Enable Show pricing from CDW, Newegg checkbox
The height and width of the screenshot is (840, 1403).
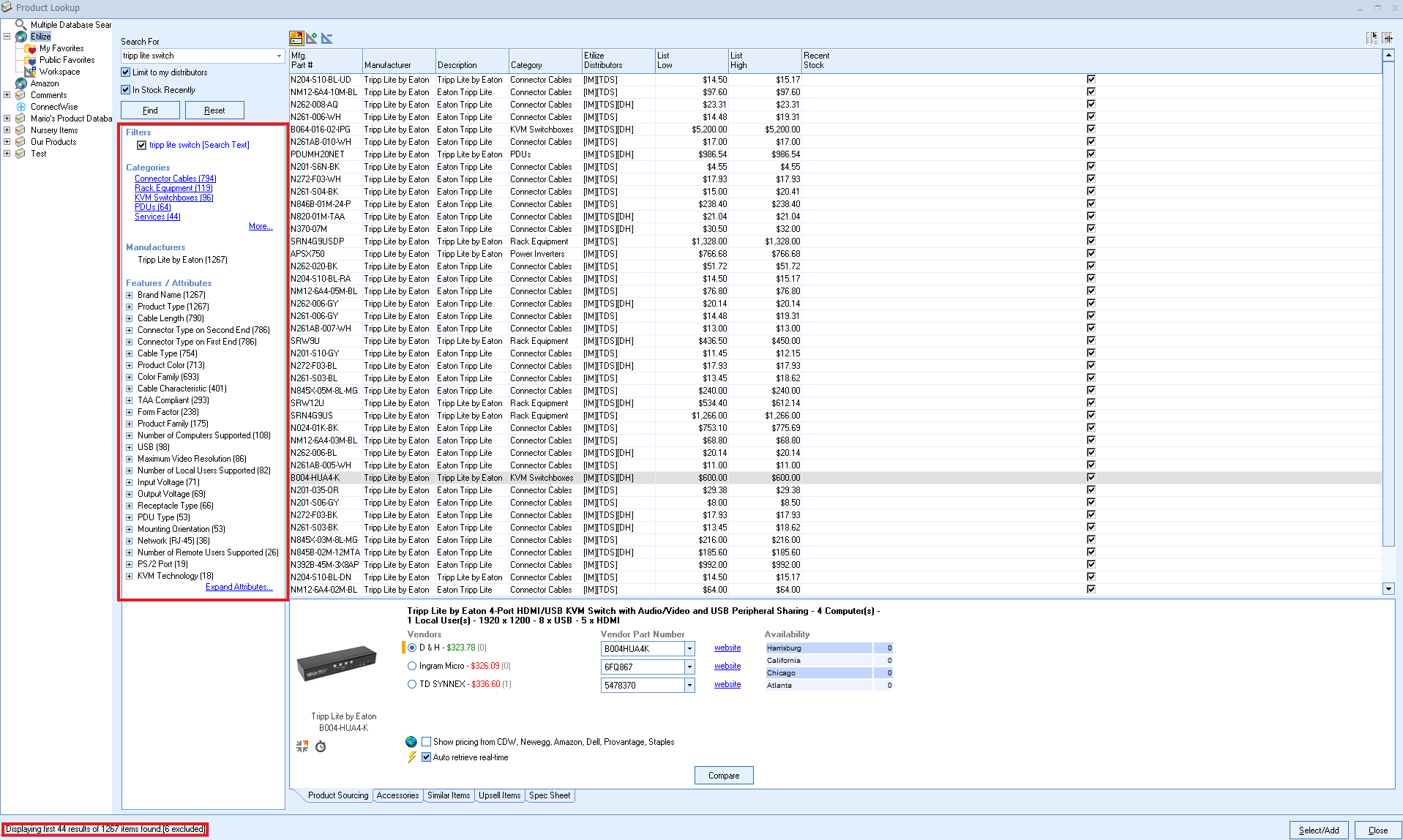426,742
